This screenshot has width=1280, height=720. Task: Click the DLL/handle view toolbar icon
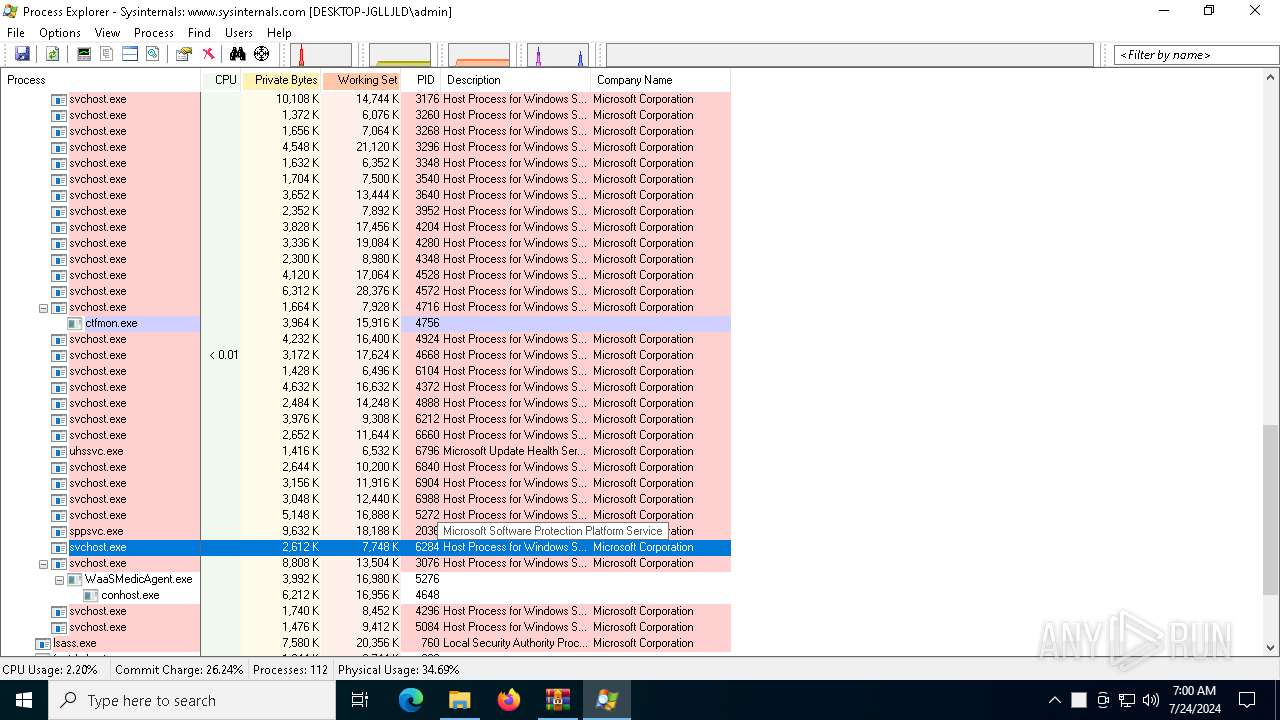pos(153,54)
